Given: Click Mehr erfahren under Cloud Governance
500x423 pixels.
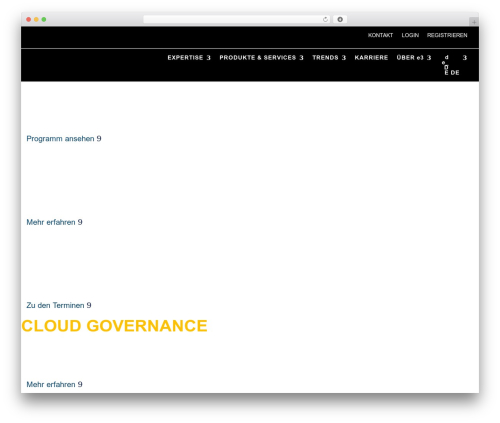Looking at the screenshot, I should click(54, 384).
